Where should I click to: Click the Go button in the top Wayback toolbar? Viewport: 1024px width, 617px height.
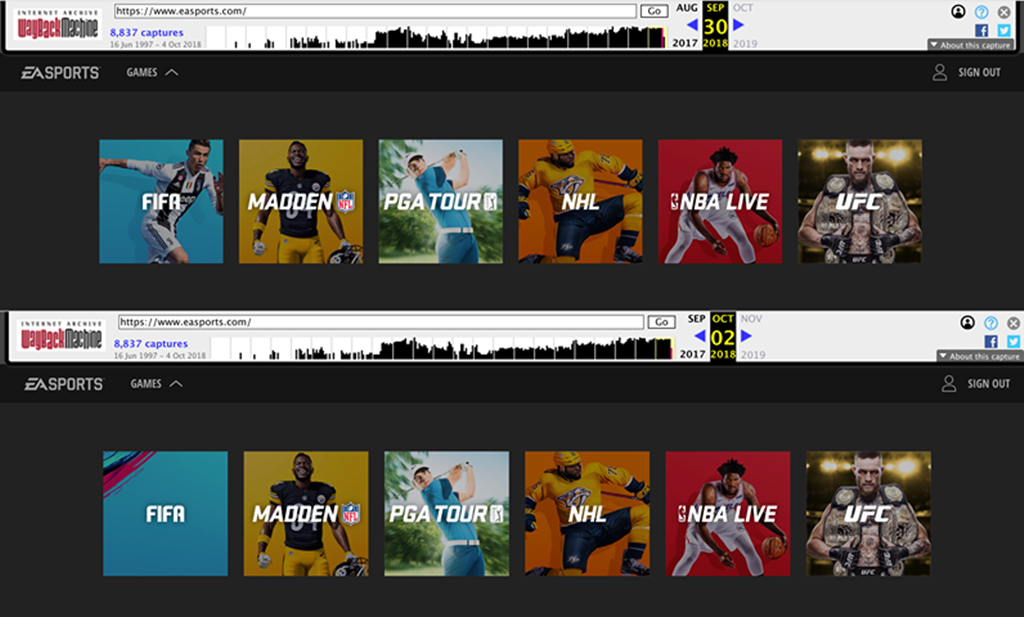(654, 11)
